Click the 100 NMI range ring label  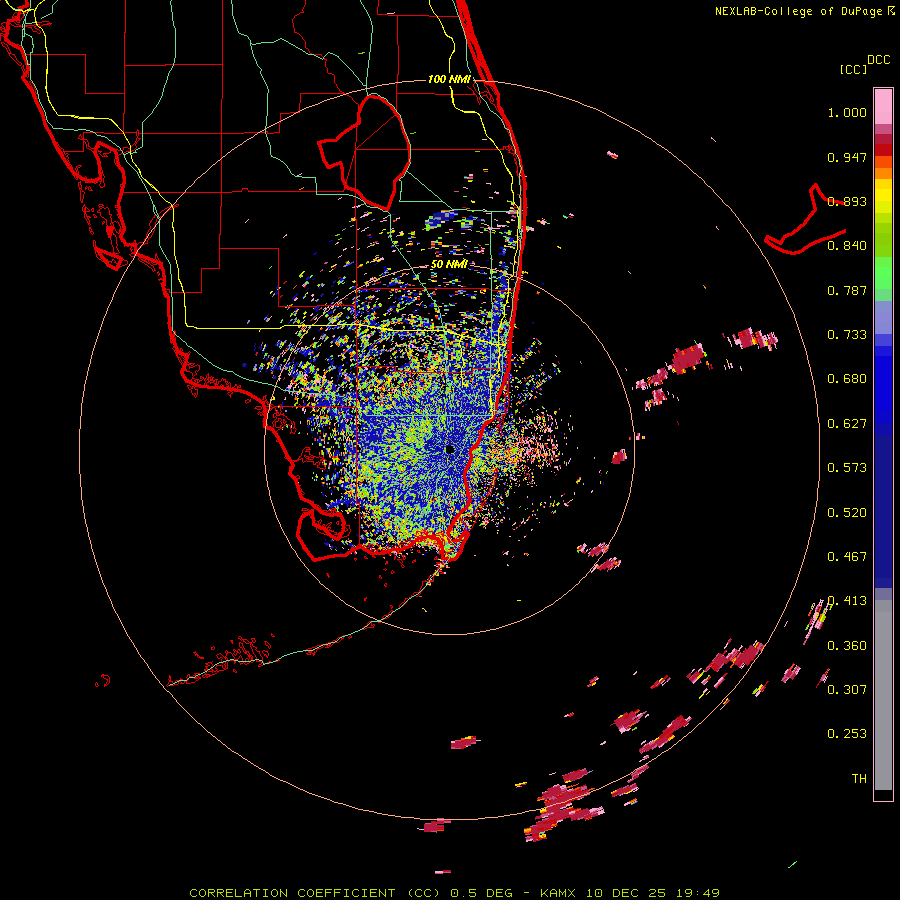click(448, 79)
